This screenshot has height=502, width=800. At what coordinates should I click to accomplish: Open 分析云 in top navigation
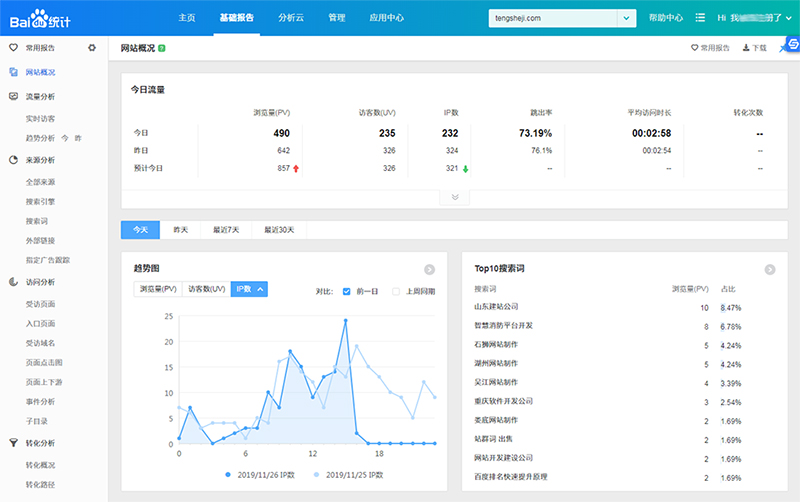291,18
